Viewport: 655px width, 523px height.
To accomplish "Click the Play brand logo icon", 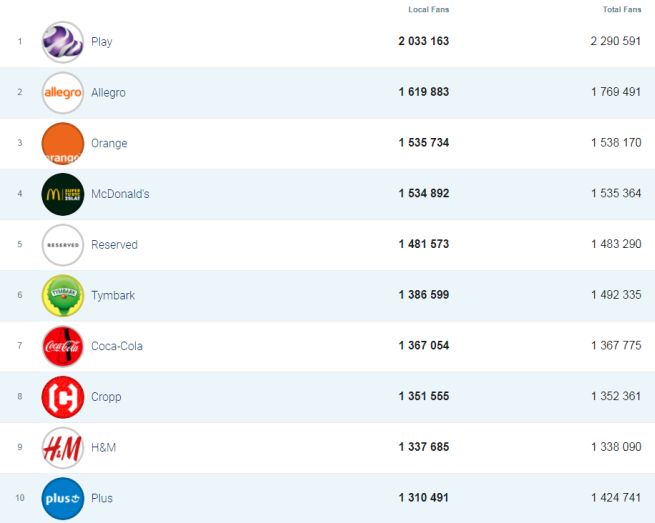I will (x=63, y=42).
